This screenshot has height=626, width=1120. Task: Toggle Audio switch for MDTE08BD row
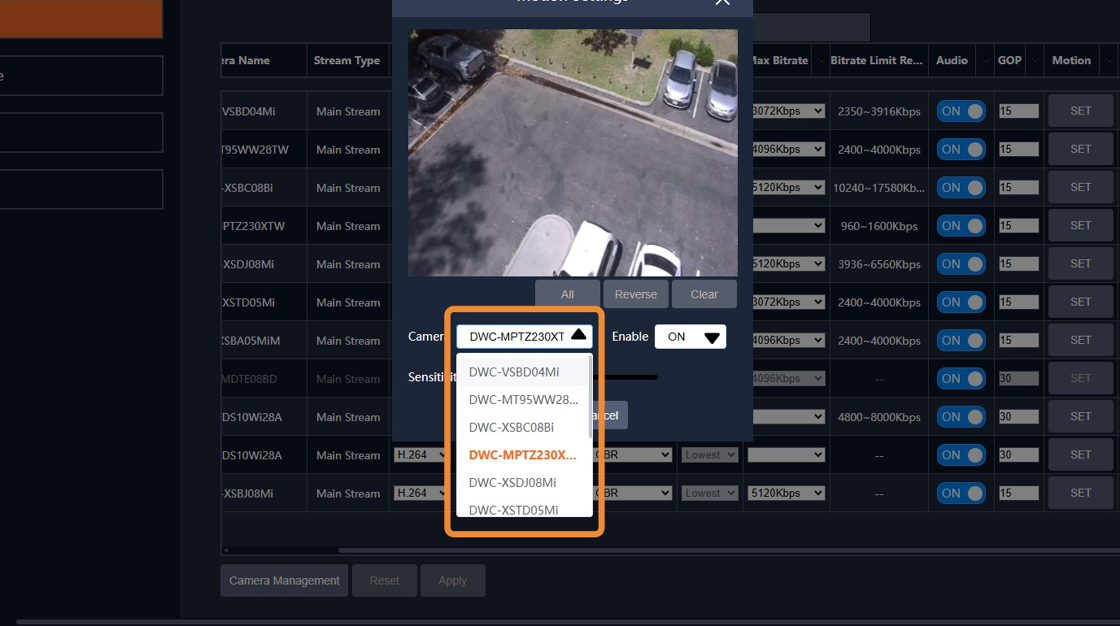[x=961, y=379]
